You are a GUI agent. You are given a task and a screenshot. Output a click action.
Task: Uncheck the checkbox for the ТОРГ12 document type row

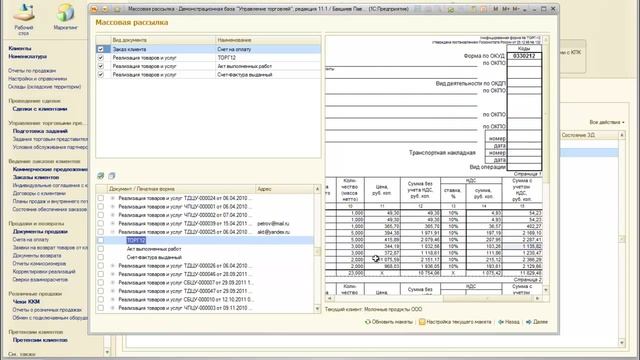coord(100,58)
